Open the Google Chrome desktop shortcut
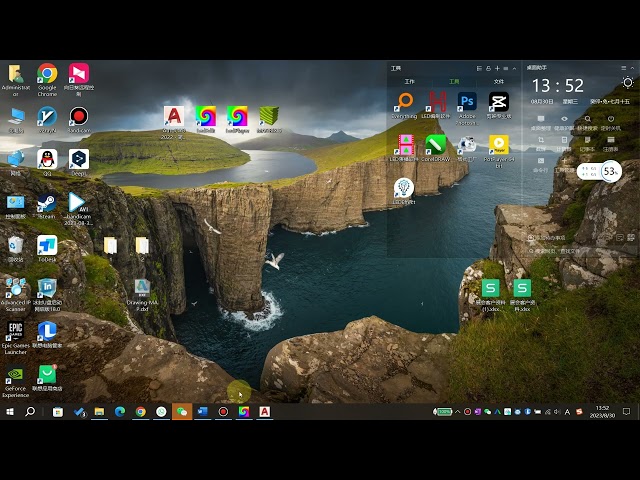This screenshot has width=640, height=480. (x=47, y=74)
